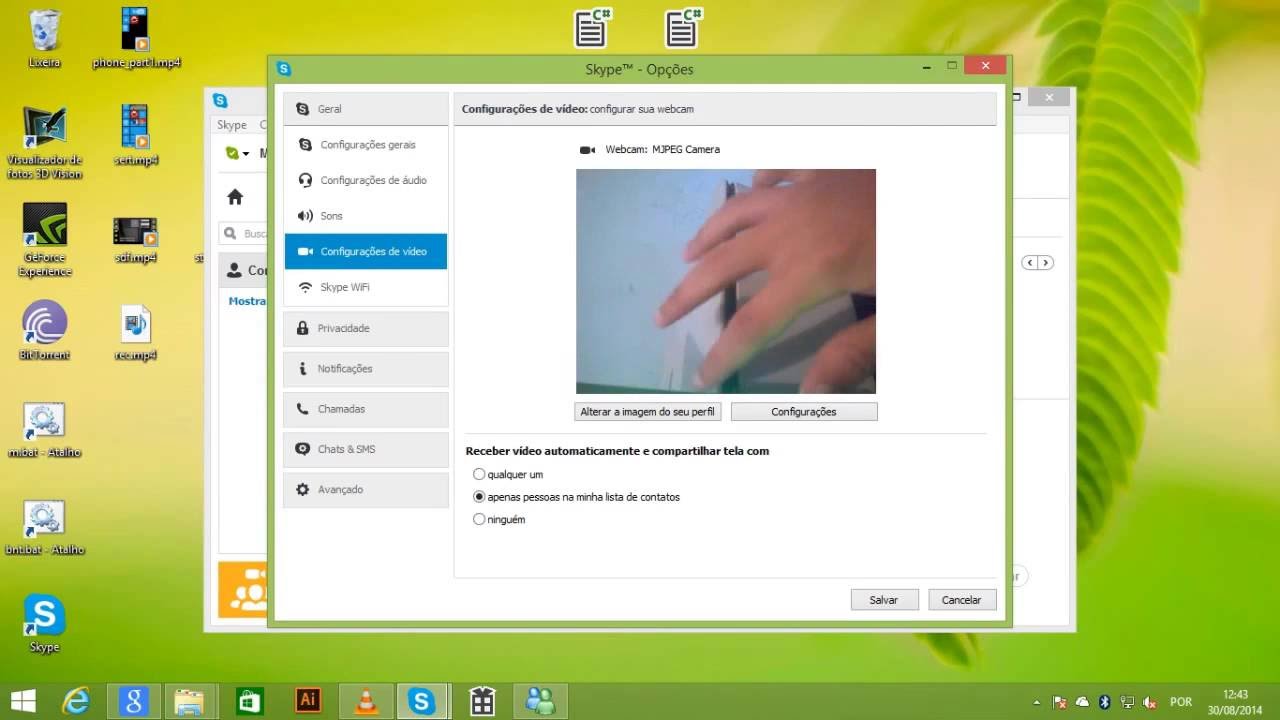Select GeForce Experience desktop shortcut
This screenshot has height=720, width=1280.
coord(45,240)
